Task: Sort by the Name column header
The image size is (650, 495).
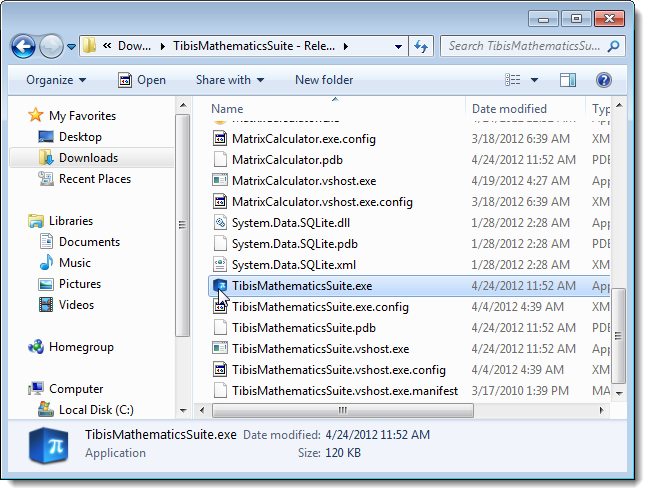Action: [227, 109]
